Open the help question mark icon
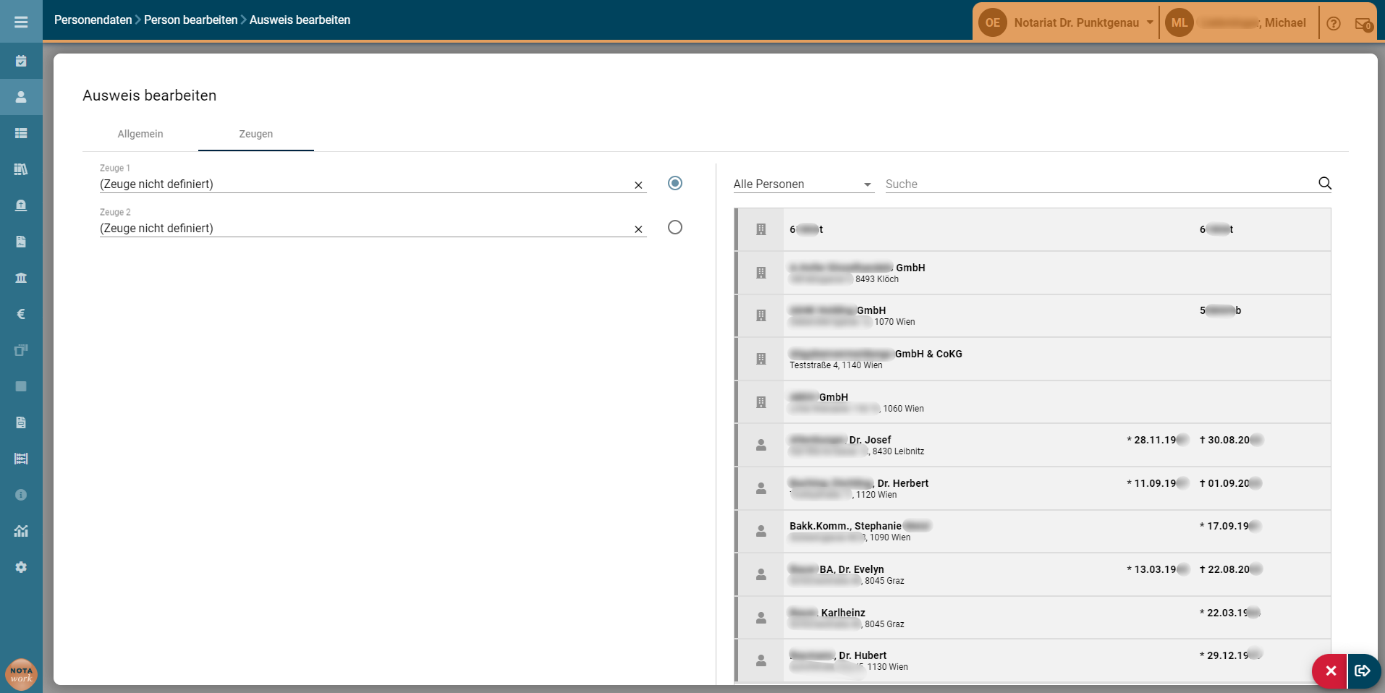The width and height of the screenshot is (1385, 693). pyautogui.click(x=1333, y=23)
